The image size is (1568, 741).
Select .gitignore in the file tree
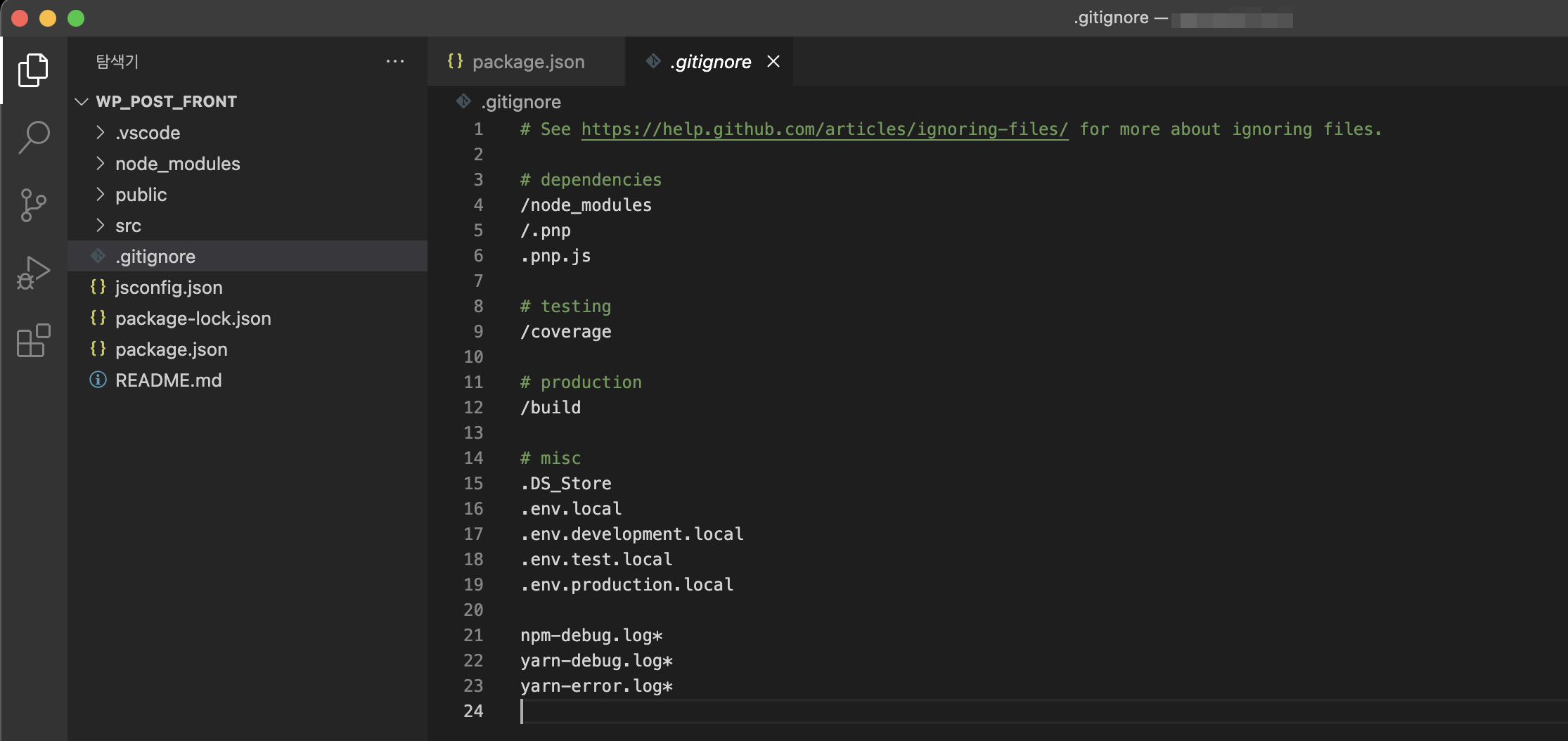pos(248,256)
